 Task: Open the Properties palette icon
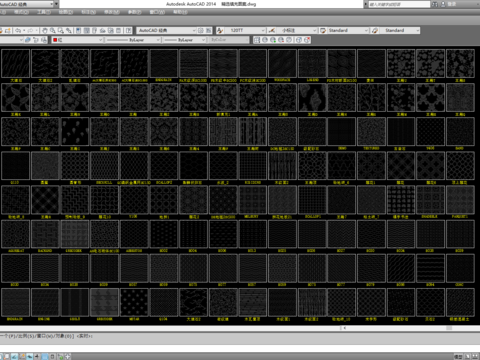tap(78, 30)
